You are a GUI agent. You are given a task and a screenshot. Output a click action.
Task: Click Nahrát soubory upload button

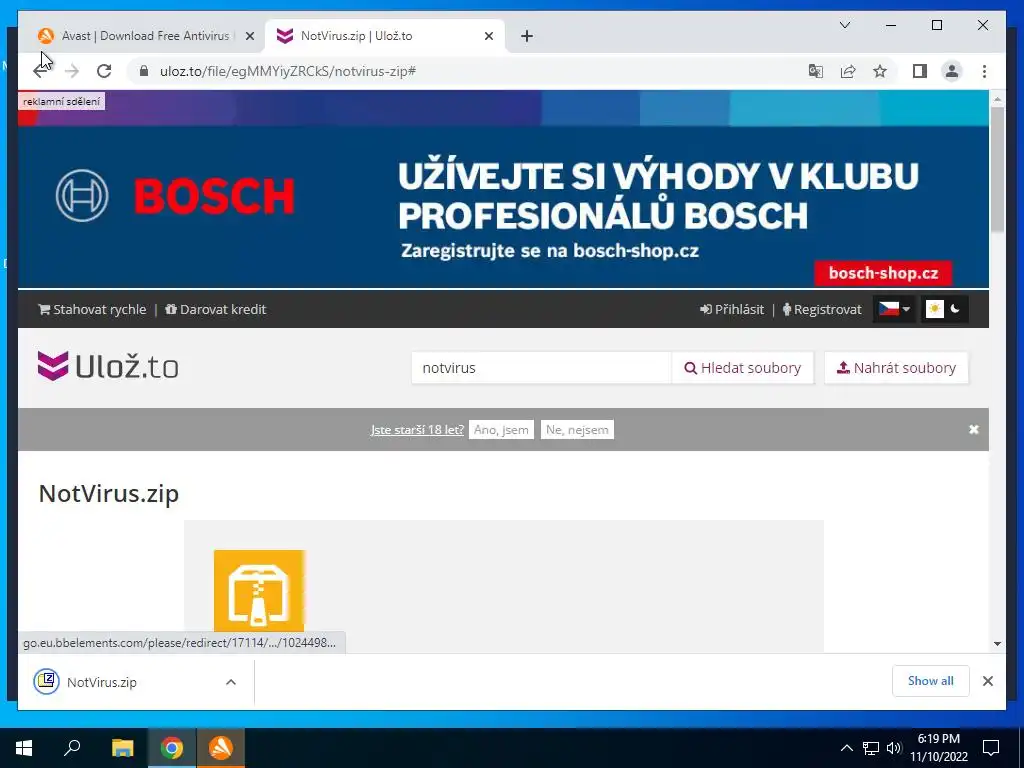point(896,368)
